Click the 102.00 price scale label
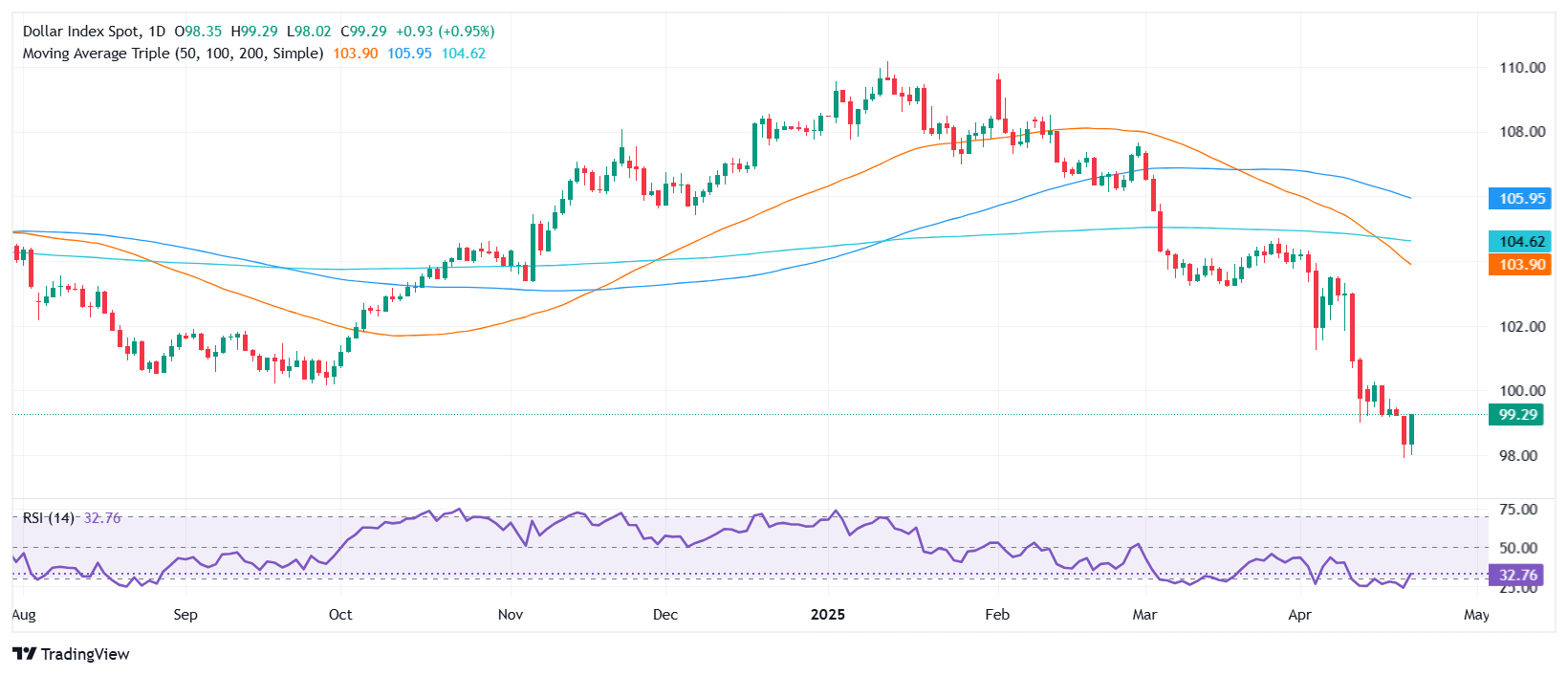Viewport: 1568px width, 676px height. point(1522,326)
